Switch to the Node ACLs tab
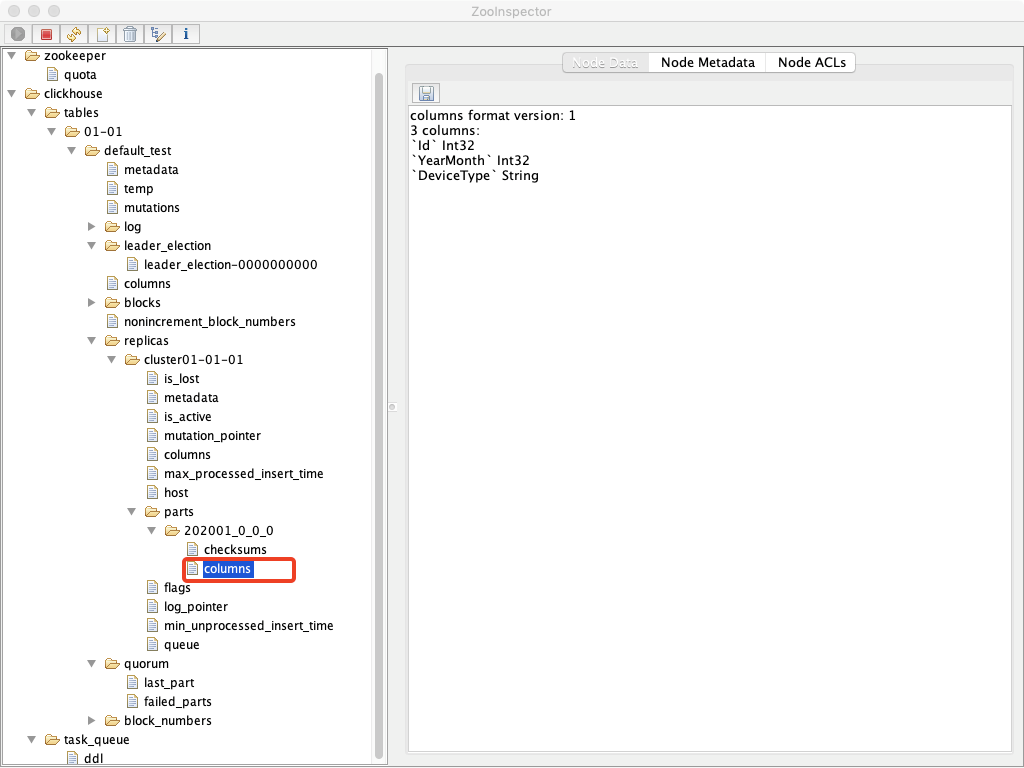 click(811, 63)
